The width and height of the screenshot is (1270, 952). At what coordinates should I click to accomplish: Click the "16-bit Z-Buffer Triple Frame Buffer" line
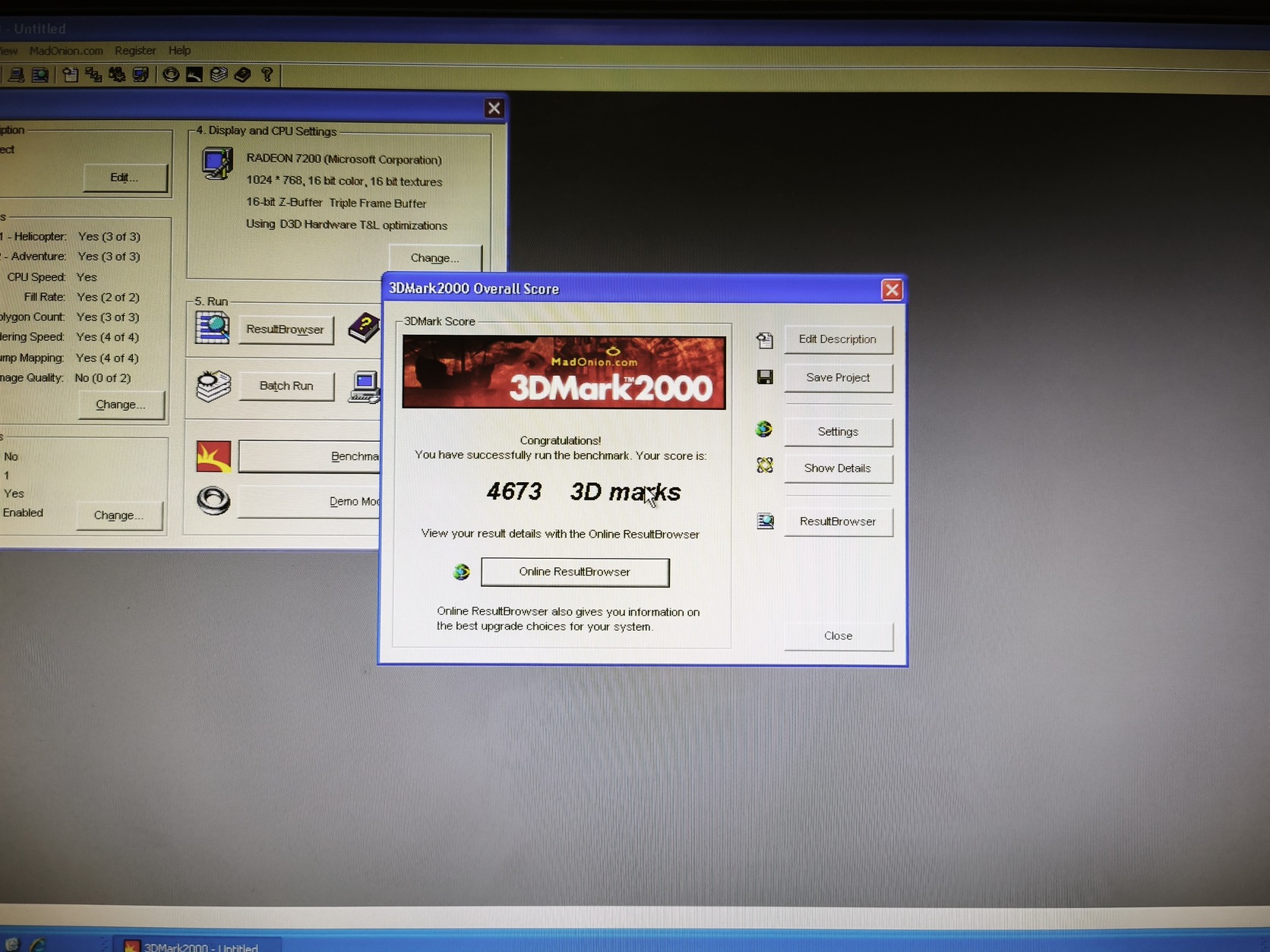(336, 203)
